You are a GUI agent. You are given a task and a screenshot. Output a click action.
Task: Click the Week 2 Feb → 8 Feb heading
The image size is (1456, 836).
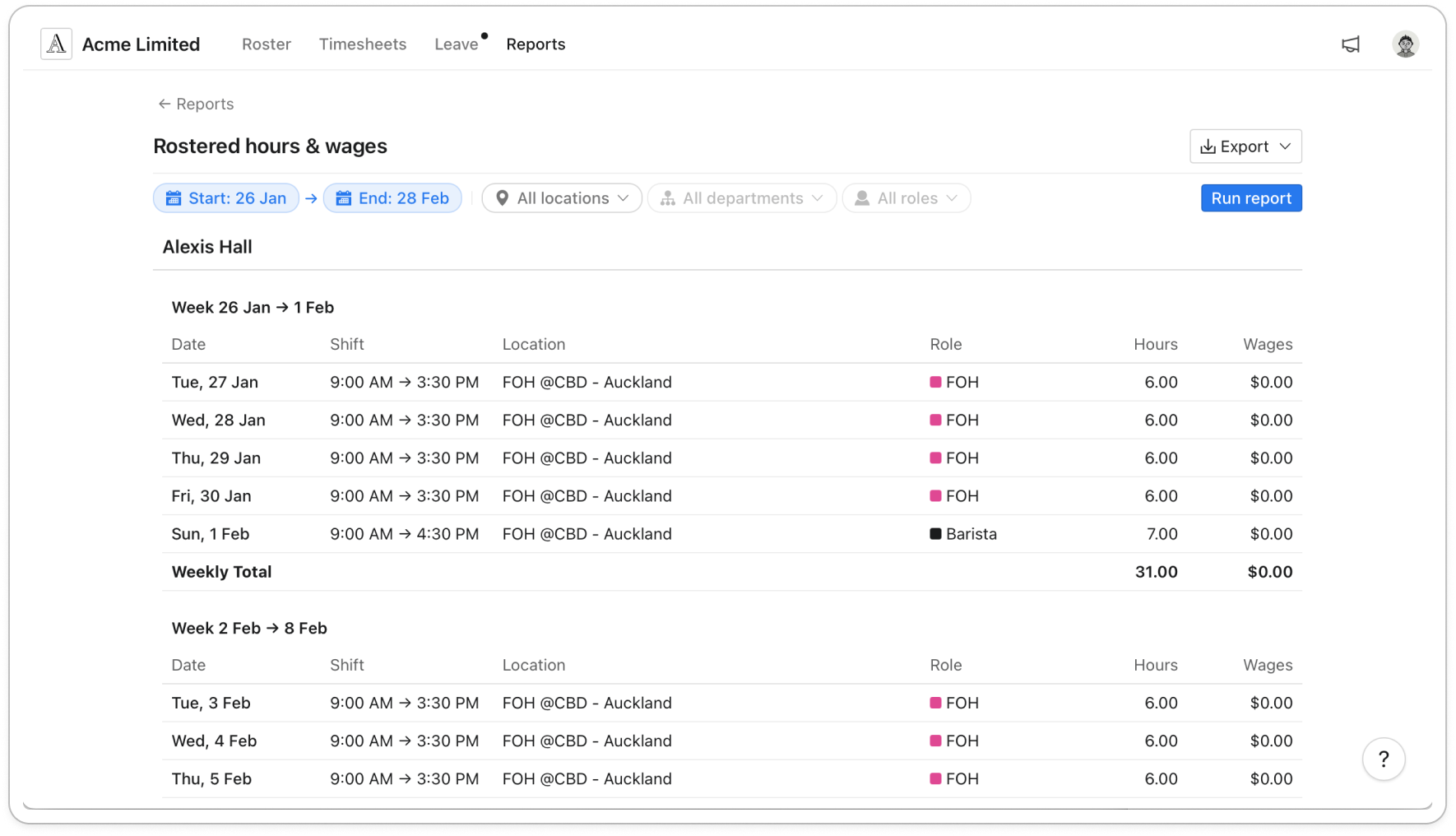(249, 628)
